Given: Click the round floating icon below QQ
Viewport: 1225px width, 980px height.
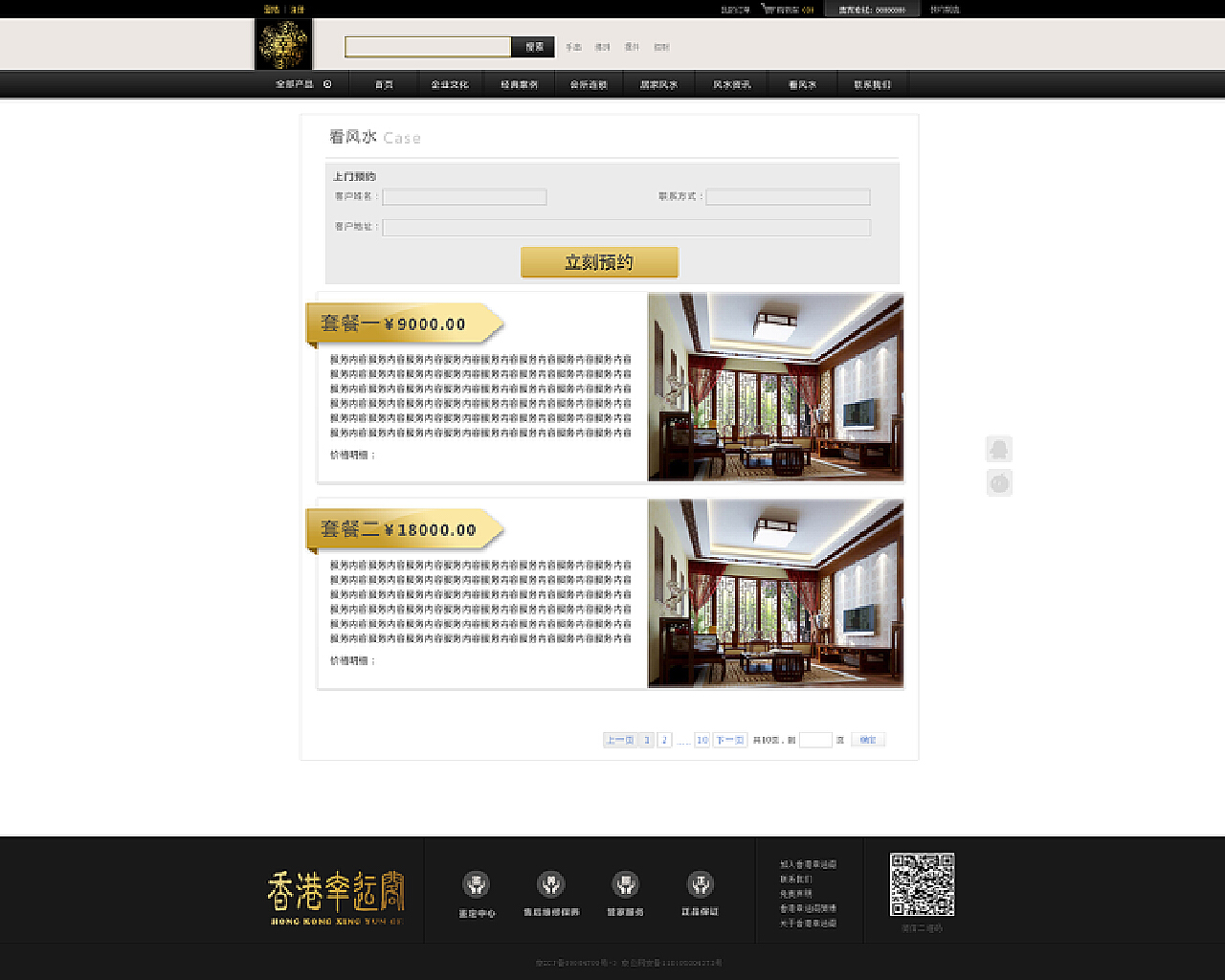Looking at the screenshot, I should (x=998, y=483).
